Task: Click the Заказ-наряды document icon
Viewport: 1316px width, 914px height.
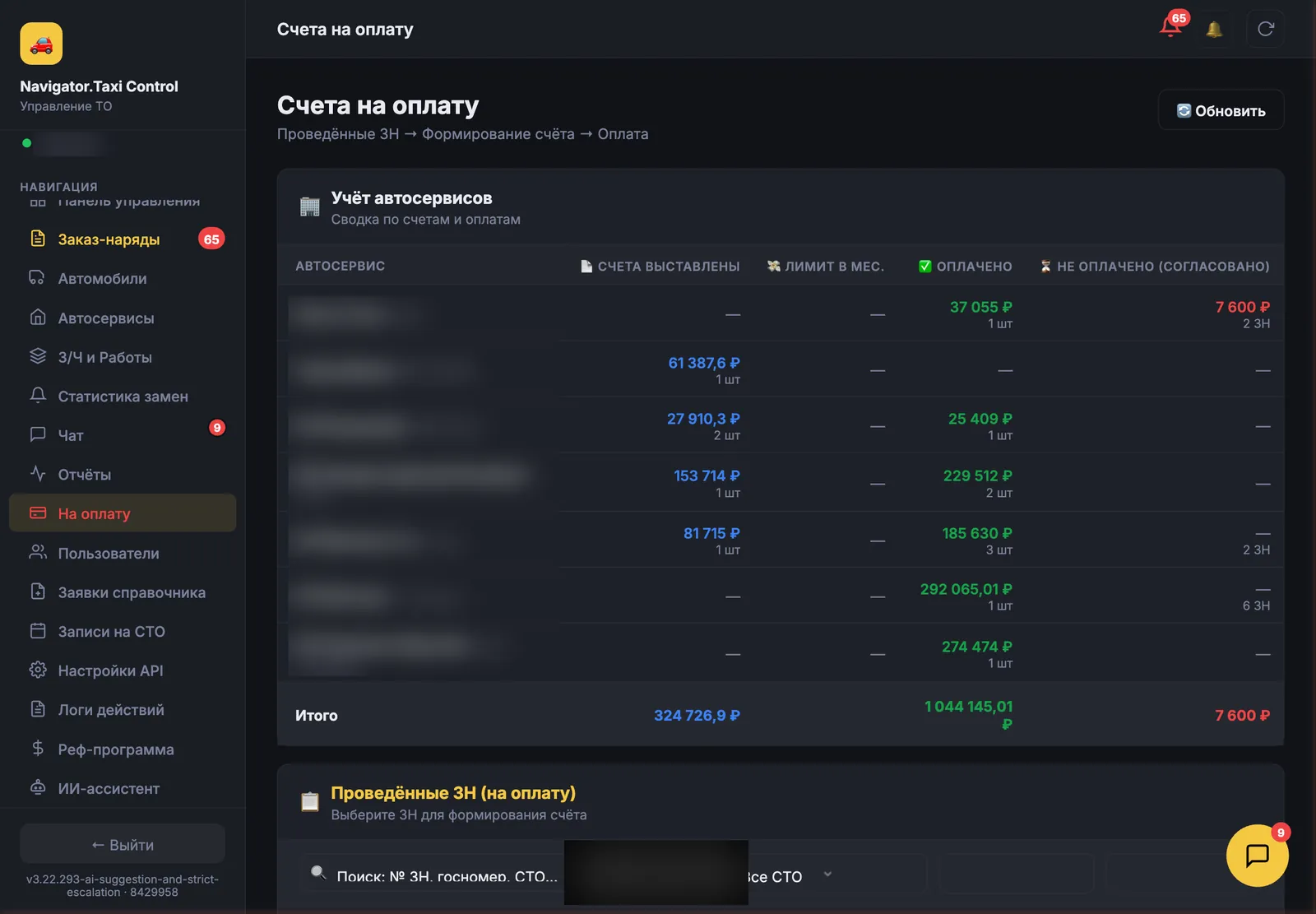Action: [x=38, y=239]
